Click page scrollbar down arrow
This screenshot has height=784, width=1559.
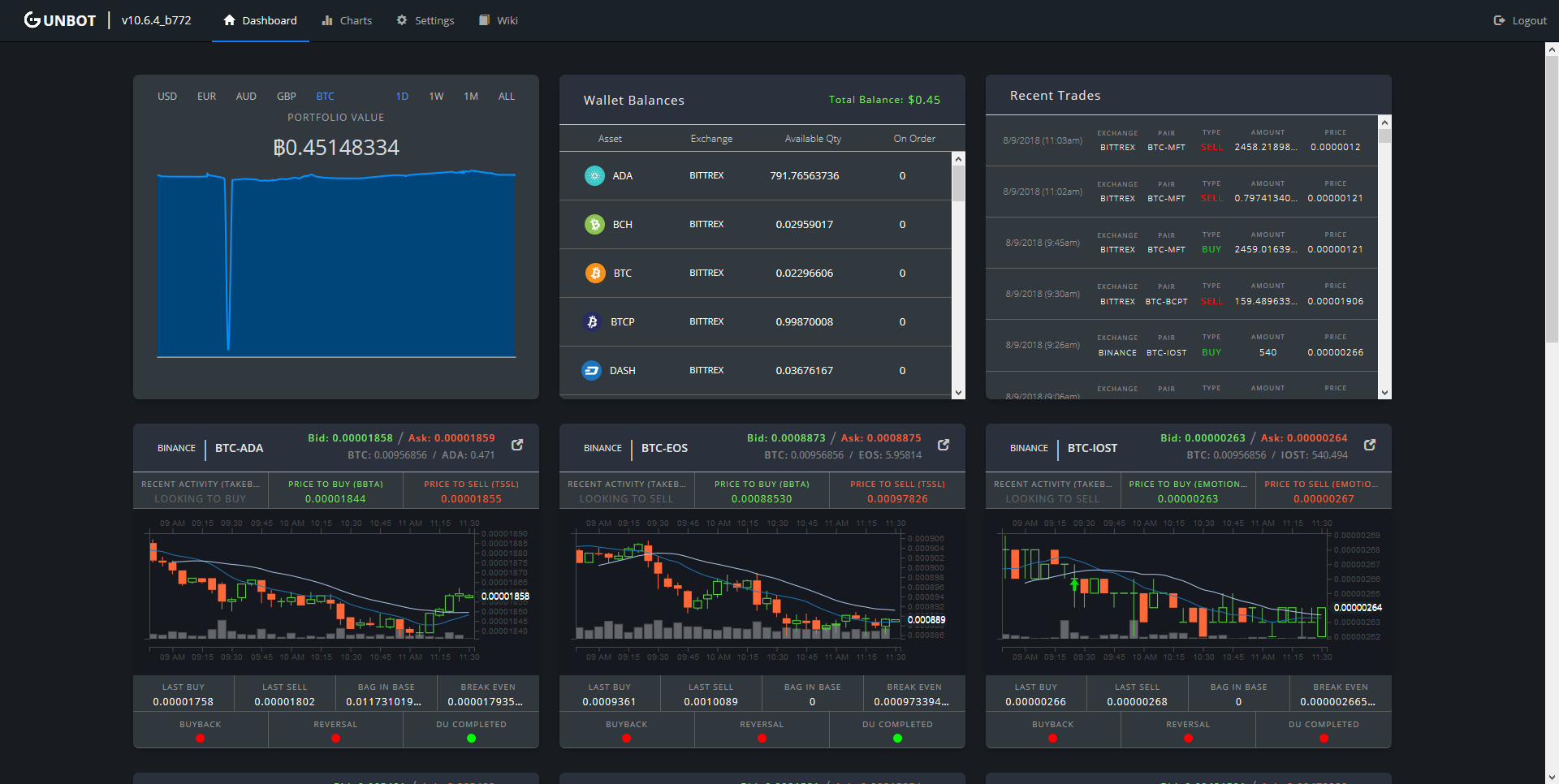[1552, 778]
